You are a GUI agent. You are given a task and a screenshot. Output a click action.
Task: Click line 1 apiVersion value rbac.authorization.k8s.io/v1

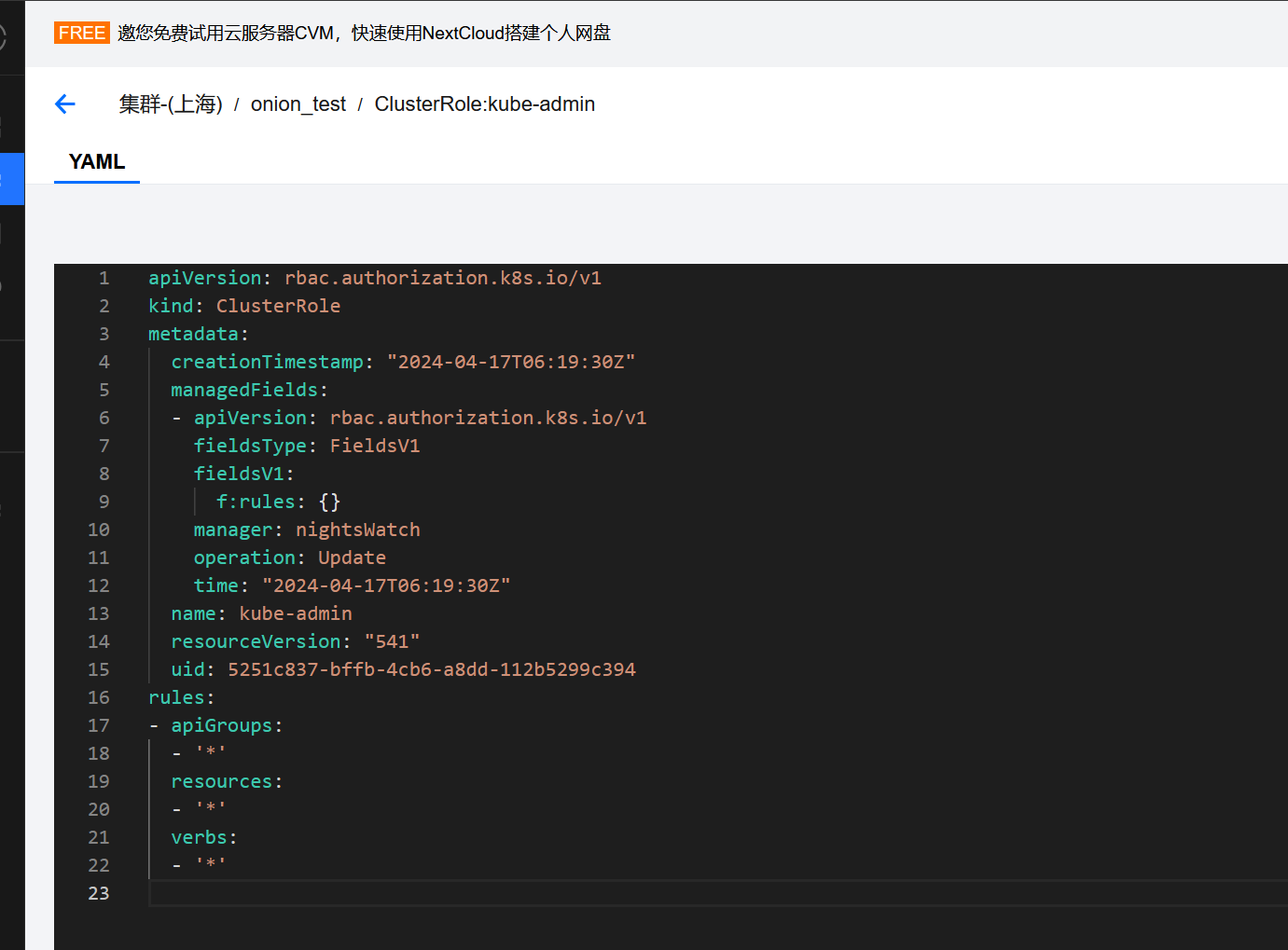point(443,278)
